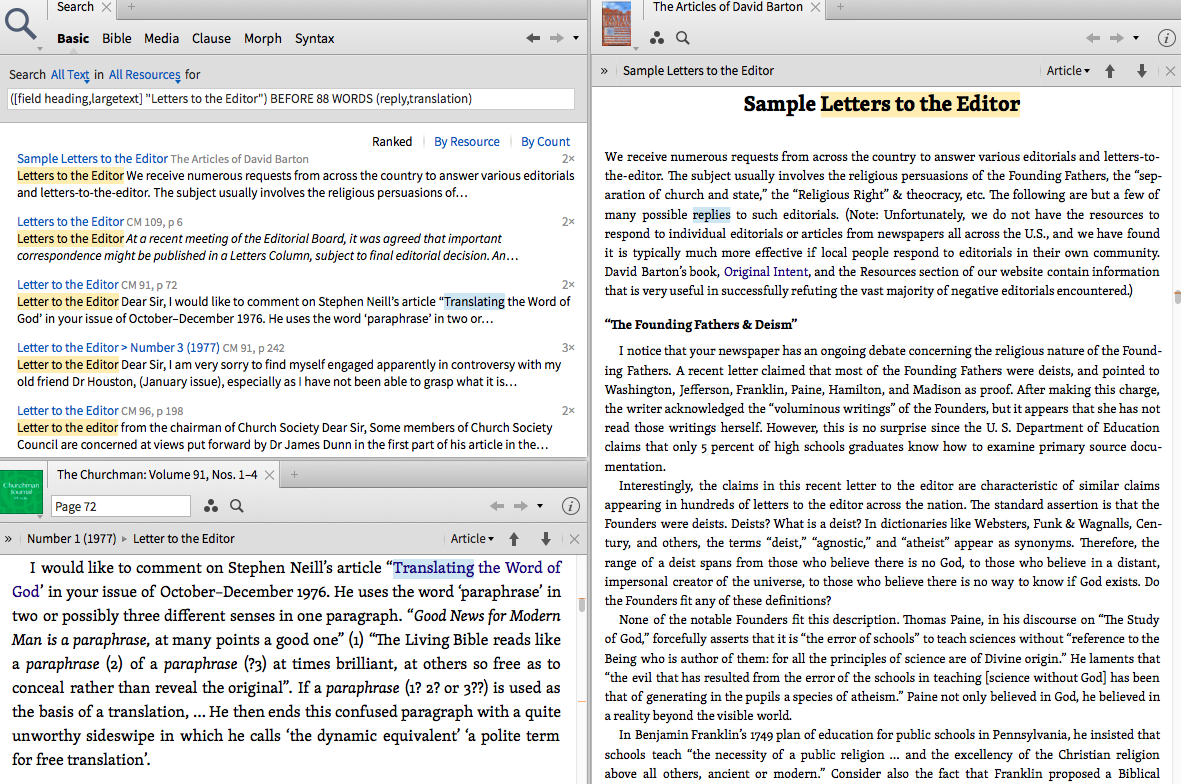Click the Page 72 reference box

point(121,506)
